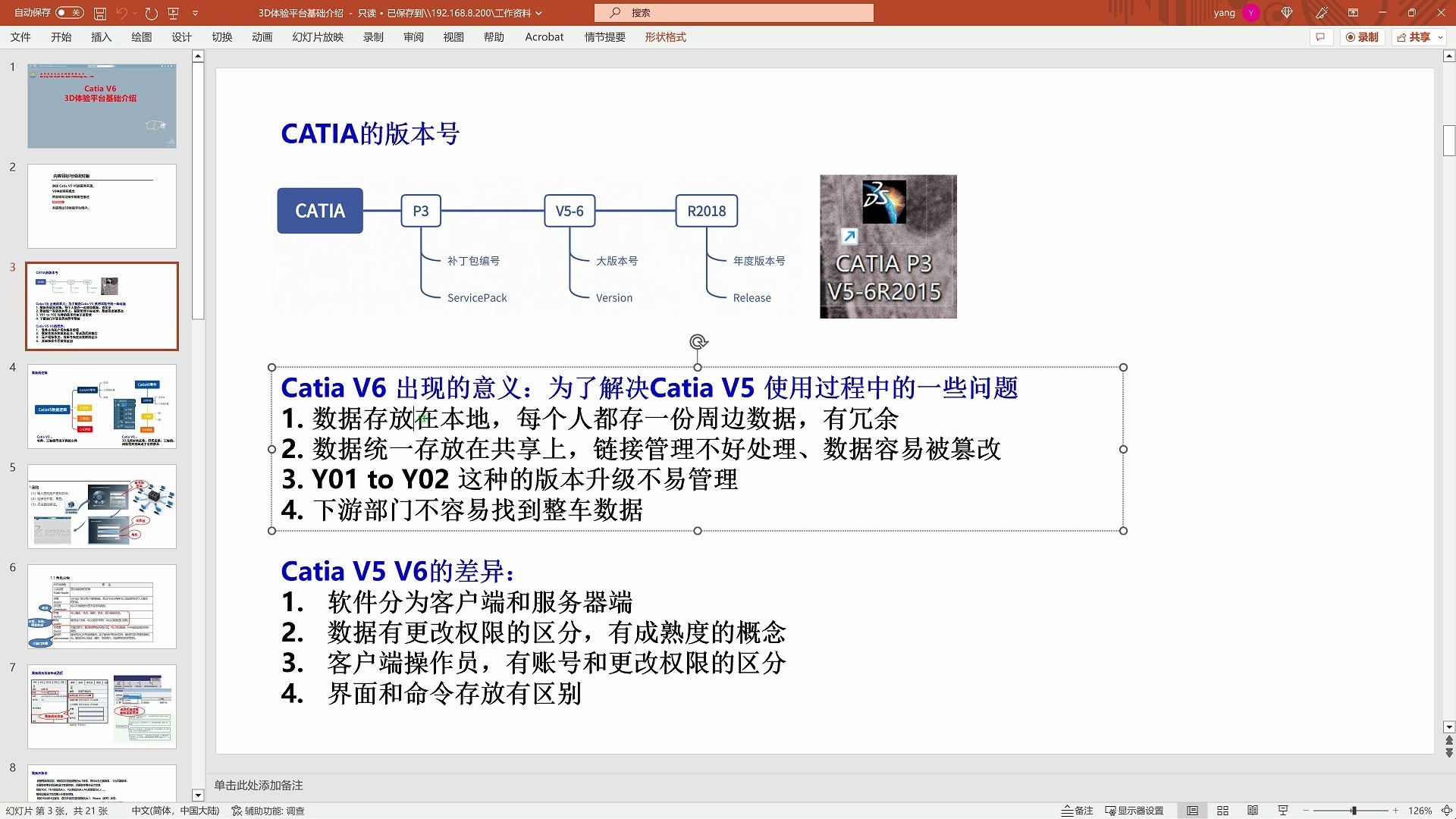Open Customize Quick Access Toolbar dropdown

tap(195, 13)
